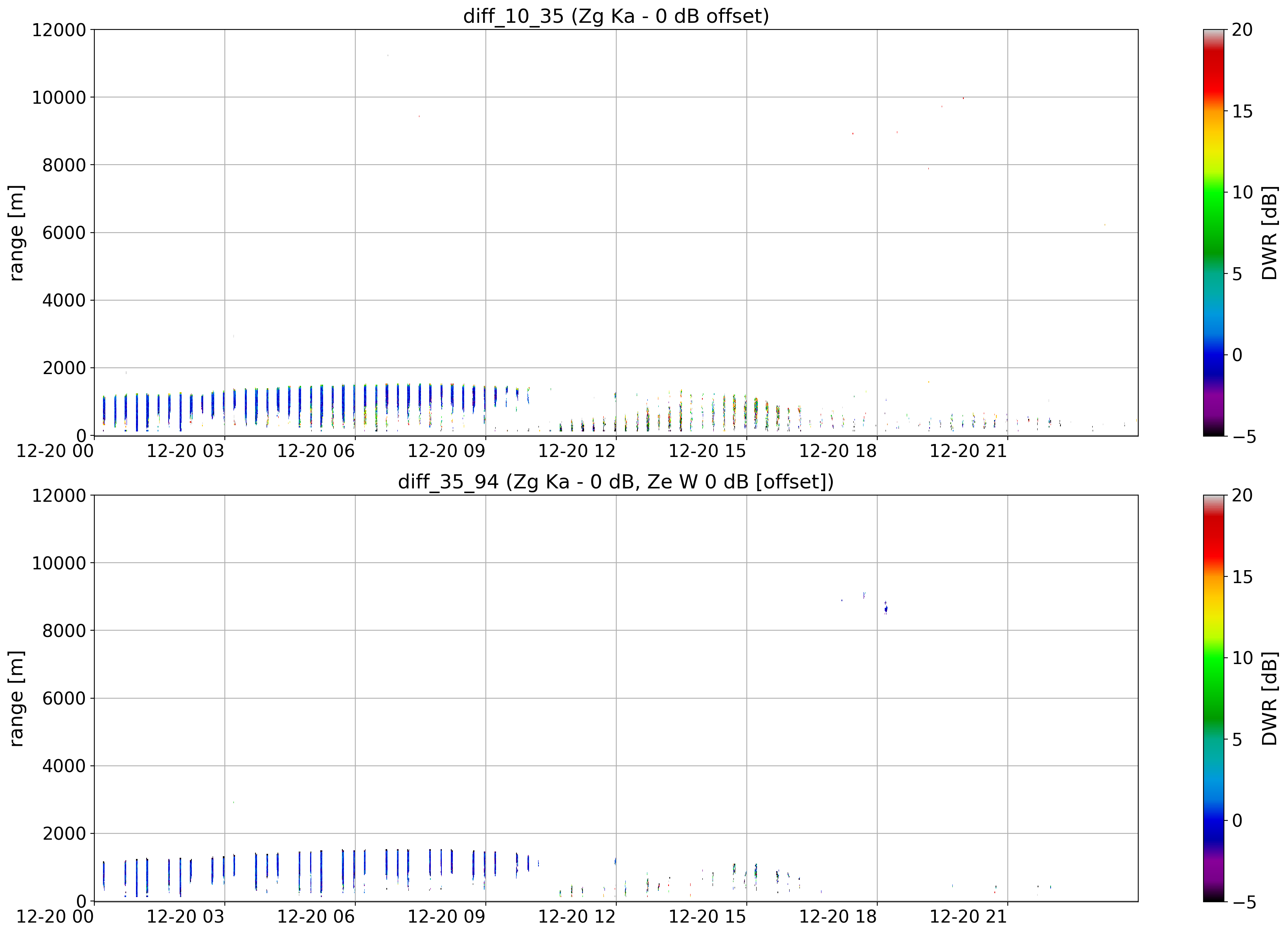Click the 12-20 12 x-tick under the top plot
This screenshot has height=934, width=1288.
click(x=577, y=451)
